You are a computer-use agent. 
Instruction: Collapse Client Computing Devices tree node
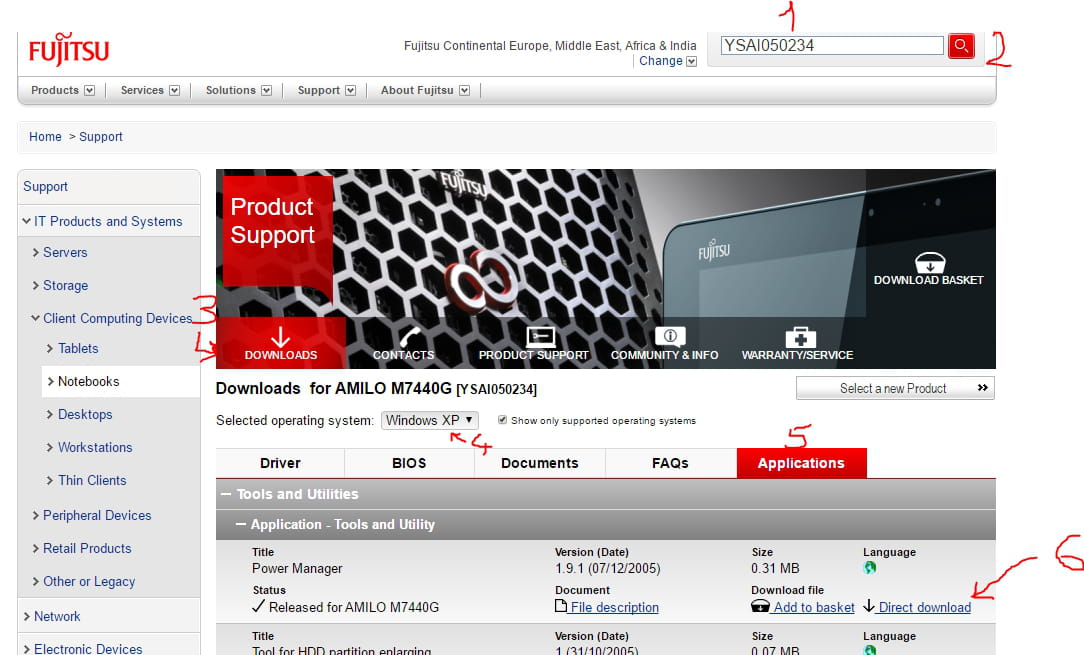click(x=35, y=318)
